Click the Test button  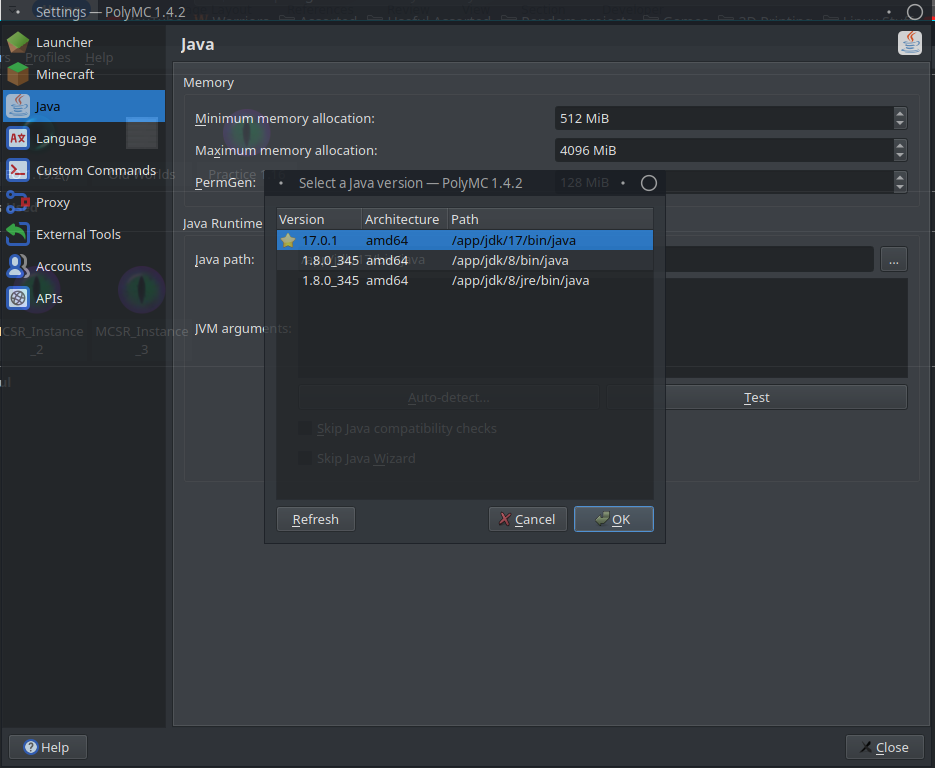[x=756, y=397]
